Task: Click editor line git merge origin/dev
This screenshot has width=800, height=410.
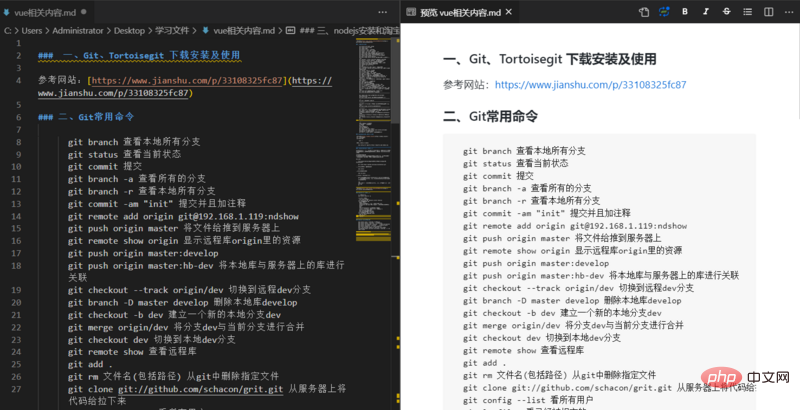Action: pos(186,327)
